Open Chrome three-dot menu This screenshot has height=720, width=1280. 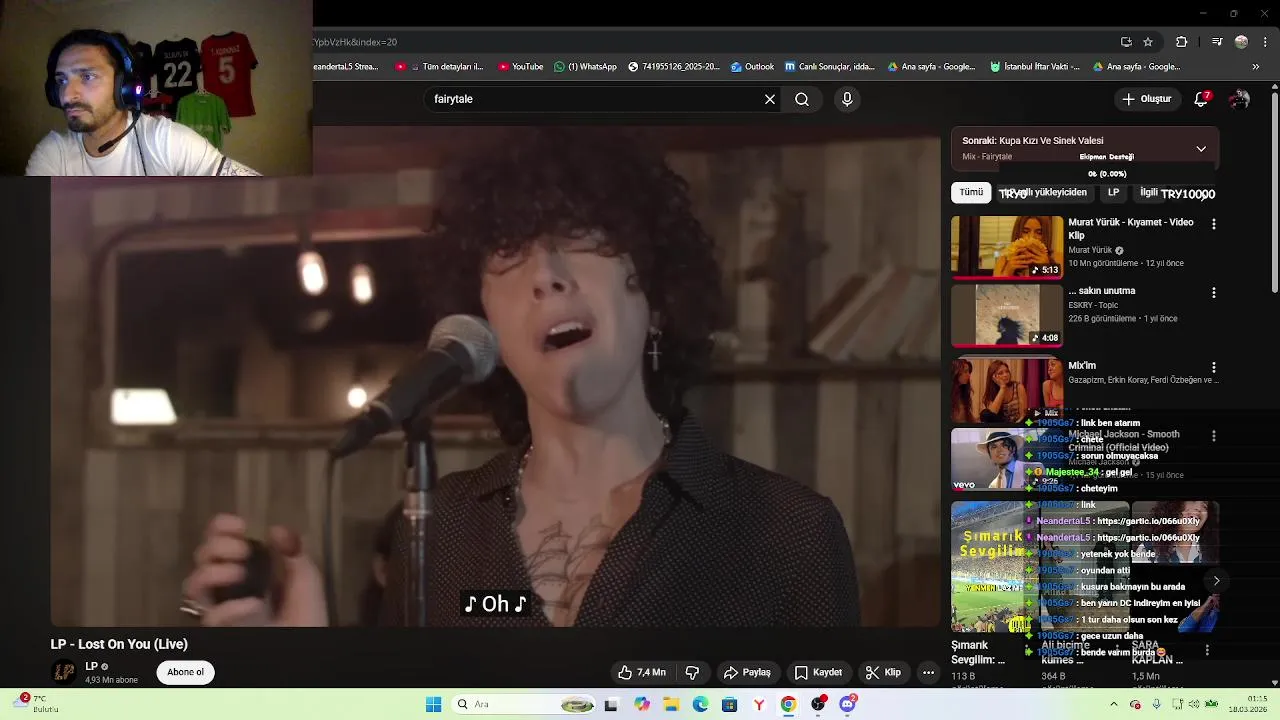pyautogui.click(x=1266, y=42)
